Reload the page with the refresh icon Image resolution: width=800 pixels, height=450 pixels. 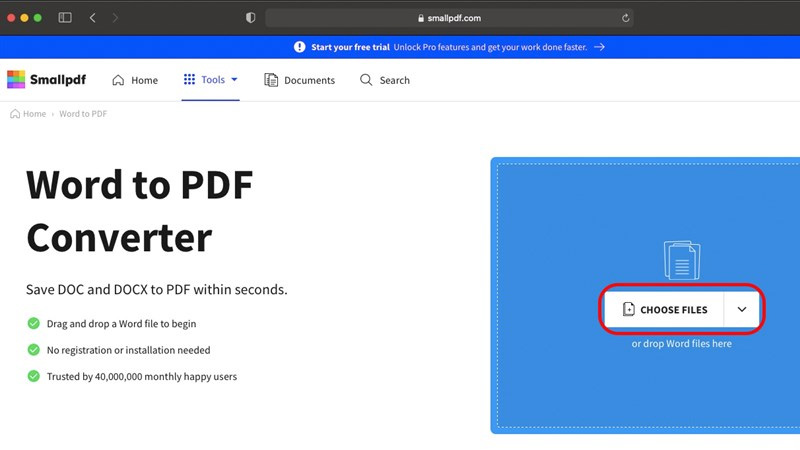pyautogui.click(x=626, y=18)
